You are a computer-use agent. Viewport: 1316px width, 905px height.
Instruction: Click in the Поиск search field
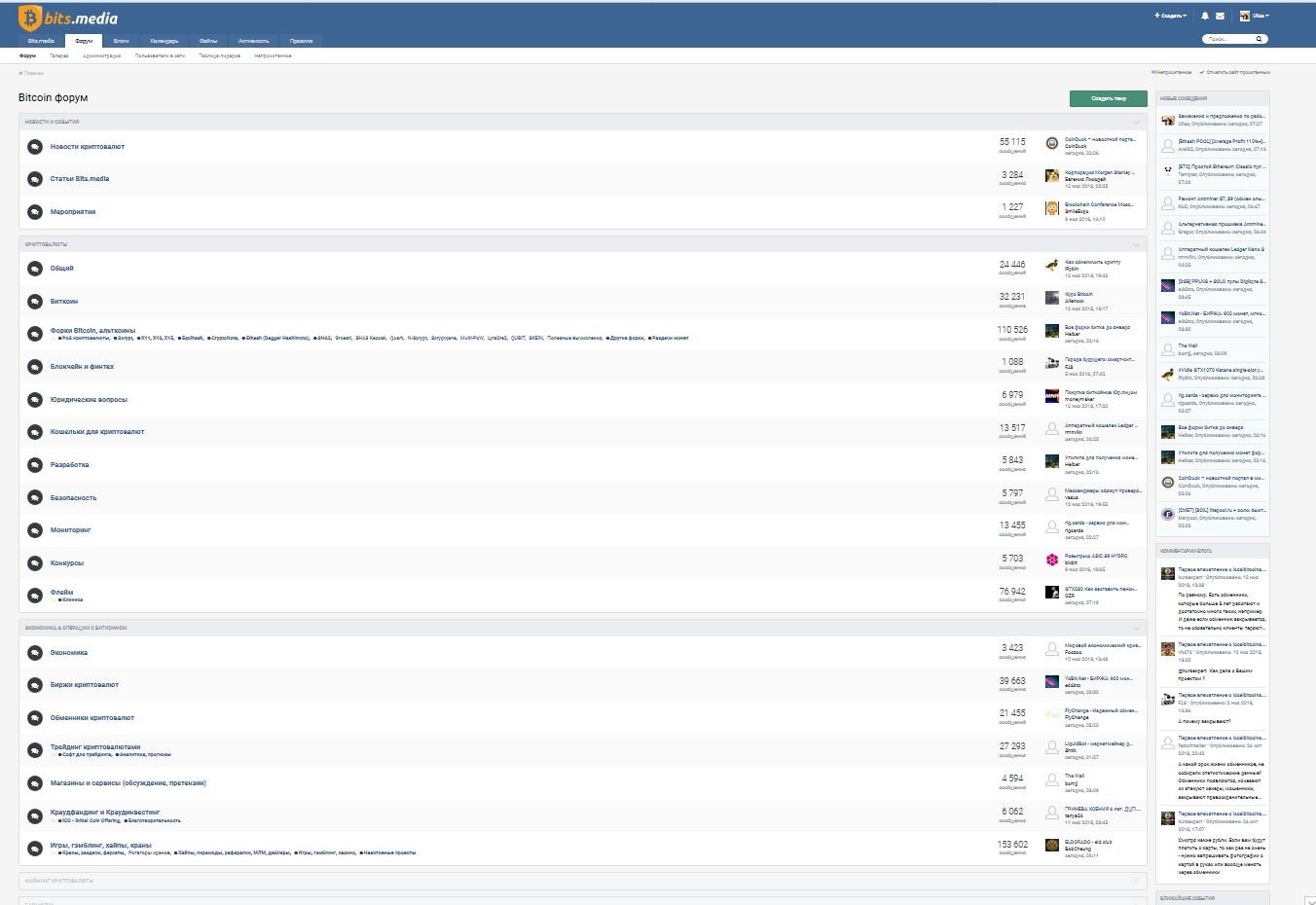click(x=1228, y=39)
